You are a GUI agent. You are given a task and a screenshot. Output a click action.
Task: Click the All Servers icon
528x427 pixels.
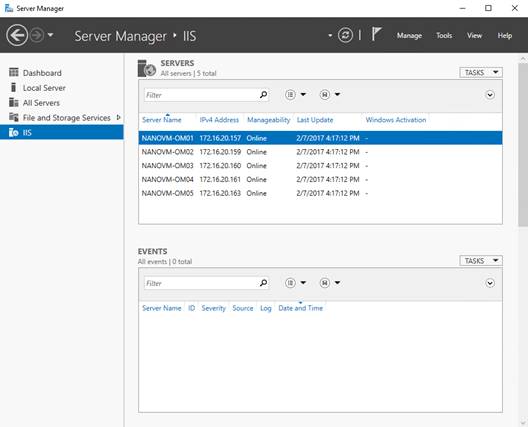[x=14, y=102]
